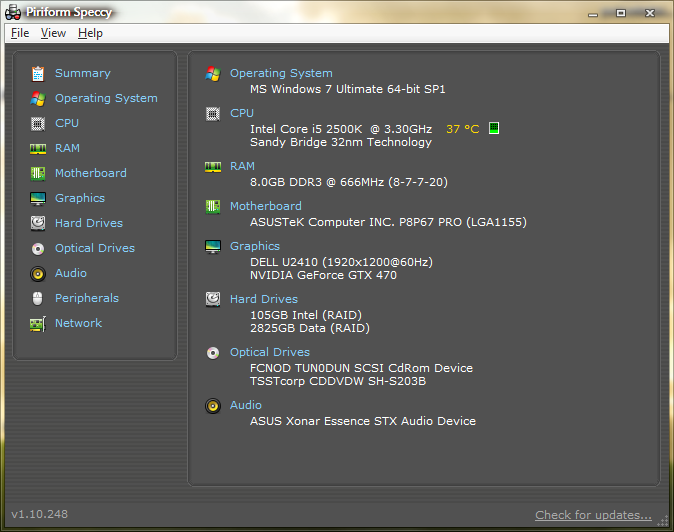
Task: Click the RAM icon in summary pane
Action: [x=213, y=167]
